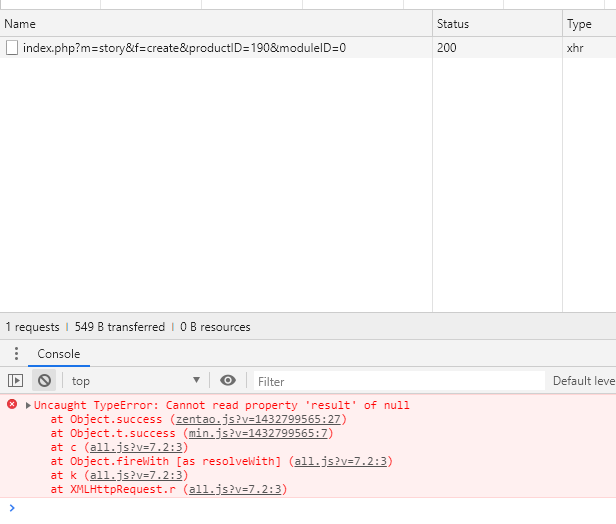Switch to the Console tab
616x524 pixels.
58,354
